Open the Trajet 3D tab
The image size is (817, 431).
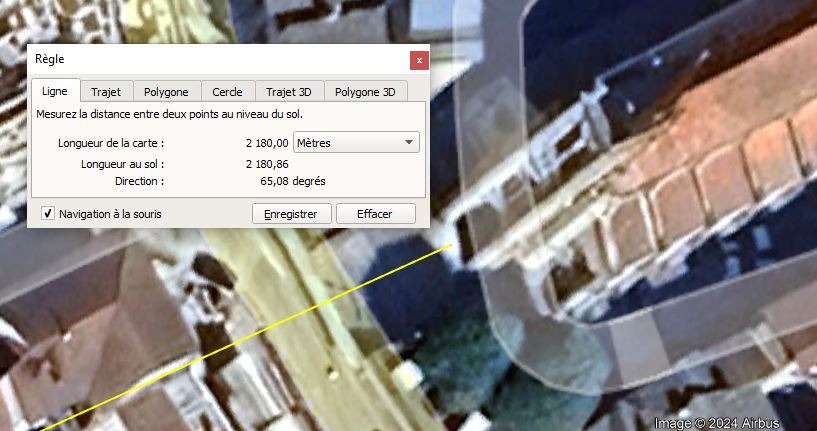[289, 92]
